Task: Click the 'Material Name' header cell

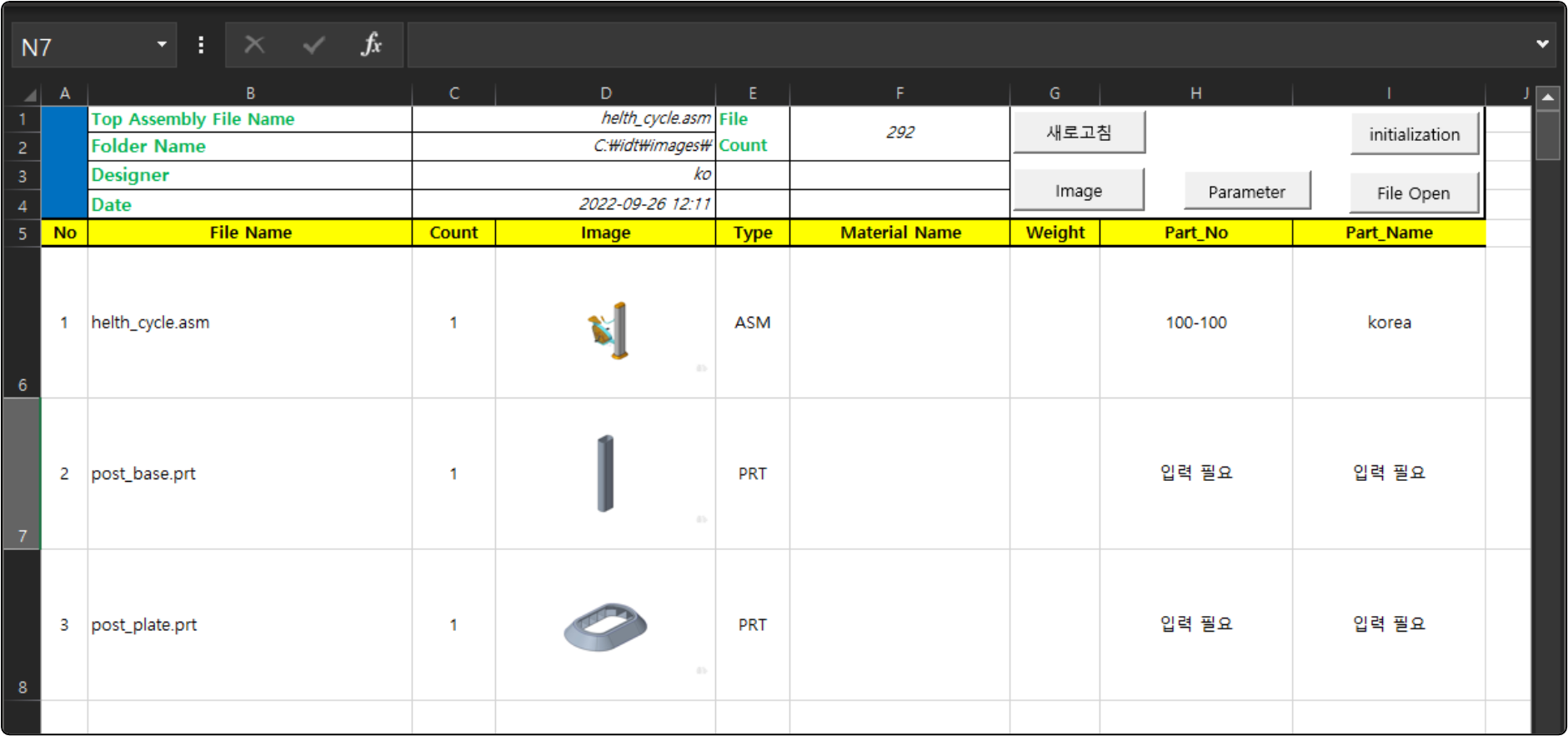Action: [899, 233]
